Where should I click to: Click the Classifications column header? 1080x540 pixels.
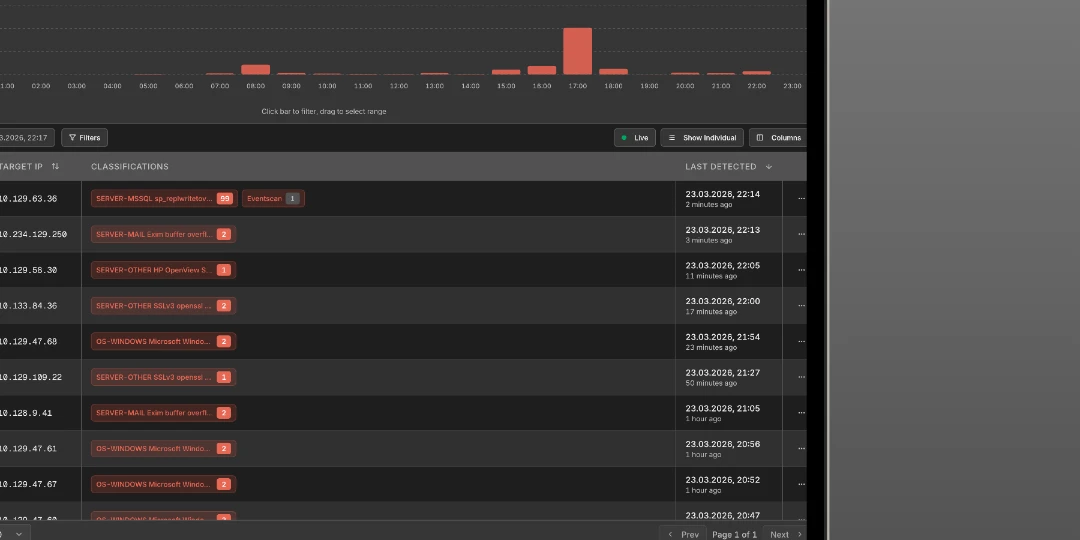(130, 167)
